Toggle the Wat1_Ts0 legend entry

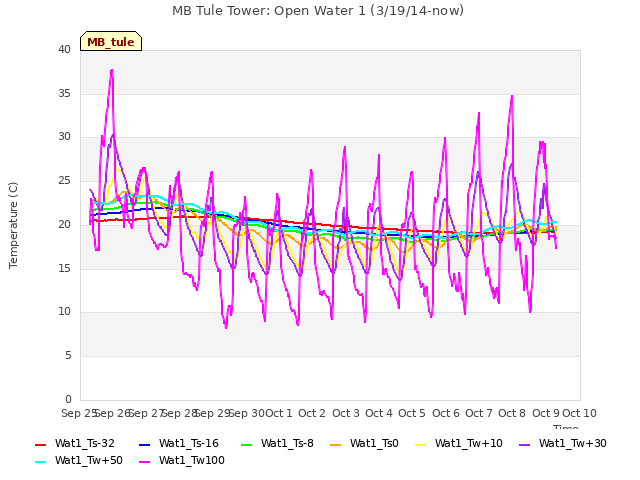364,444
